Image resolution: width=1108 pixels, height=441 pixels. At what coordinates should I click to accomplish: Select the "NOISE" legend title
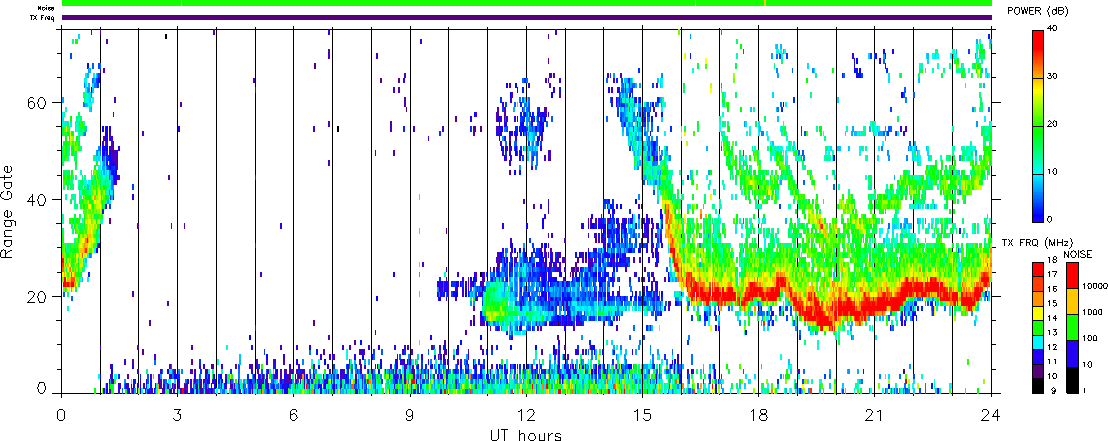pyautogui.click(x=1077, y=253)
